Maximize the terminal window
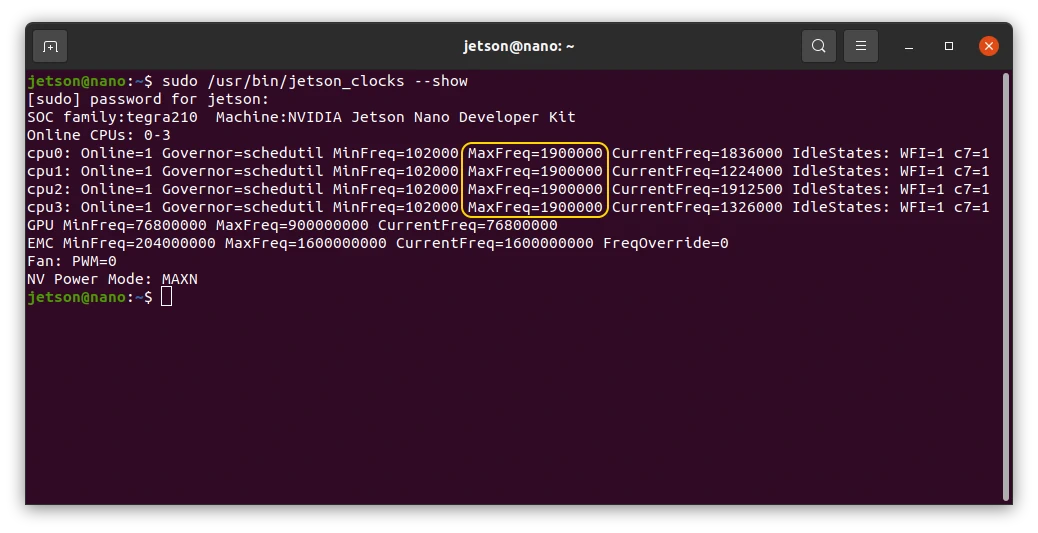 pyautogui.click(x=949, y=46)
